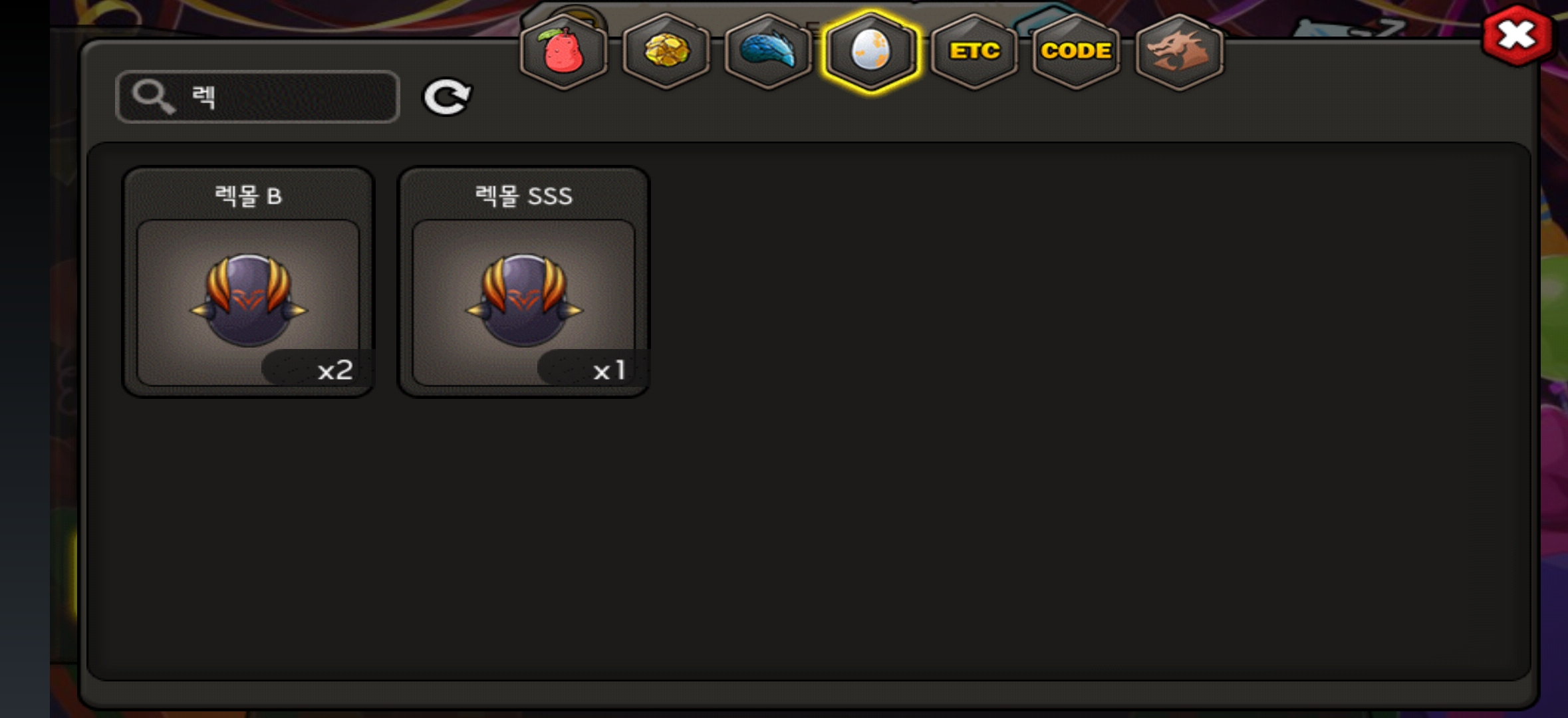Open the bronze dragon head tab
This screenshot has height=718, width=1568.
(1180, 52)
